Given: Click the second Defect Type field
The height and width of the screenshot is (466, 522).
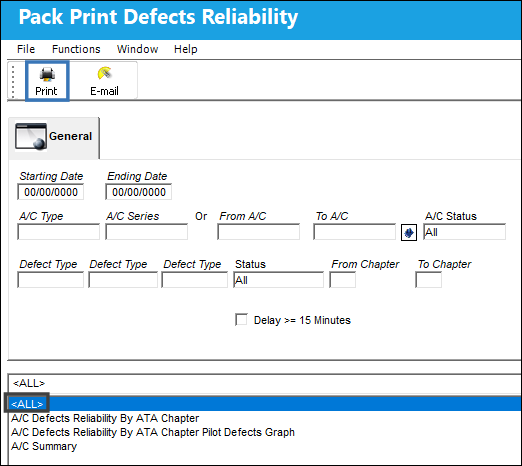Looking at the screenshot, I should (x=123, y=280).
